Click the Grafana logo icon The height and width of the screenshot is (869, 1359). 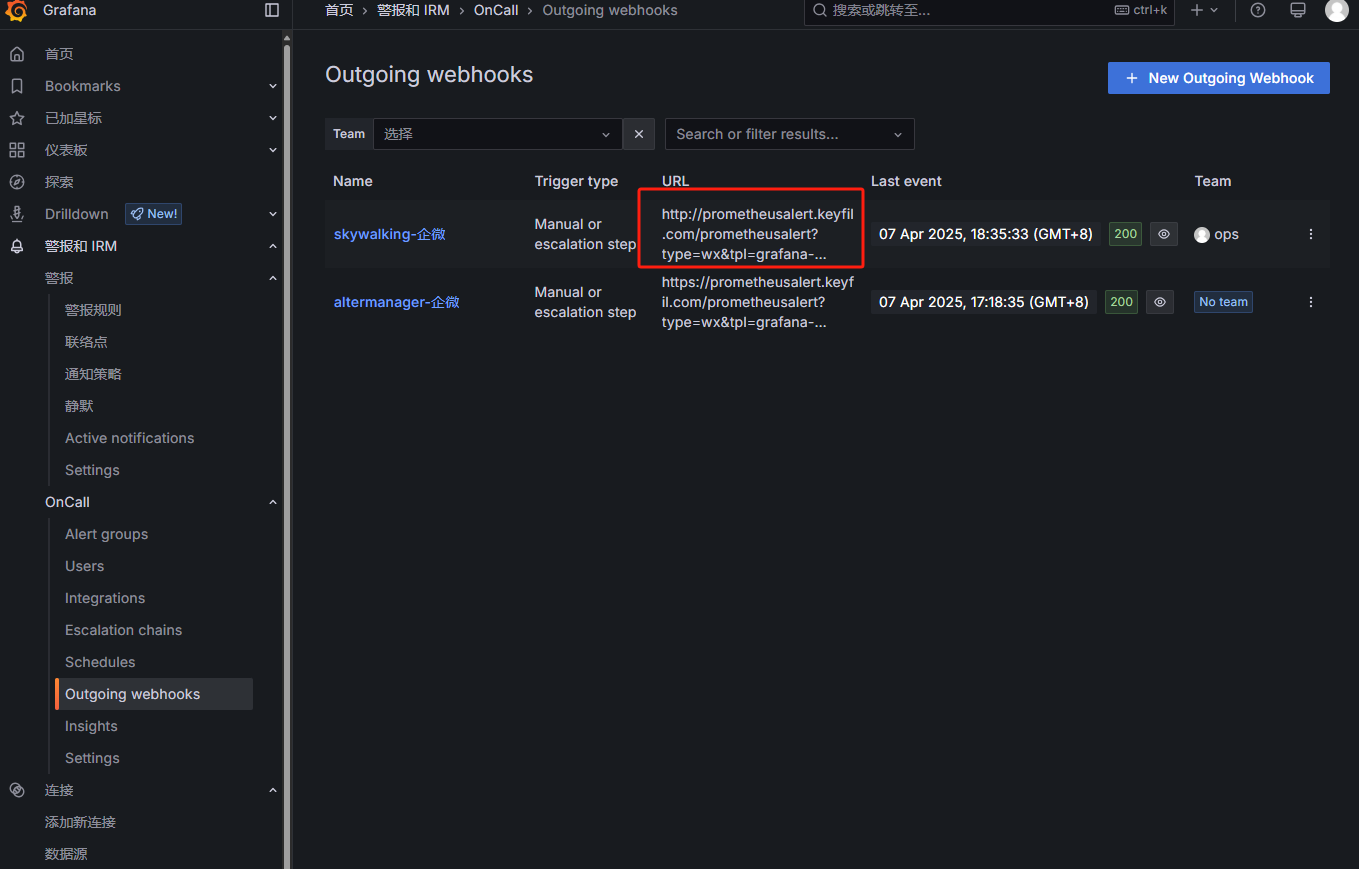pyautogui.click(x=17, y=10)
